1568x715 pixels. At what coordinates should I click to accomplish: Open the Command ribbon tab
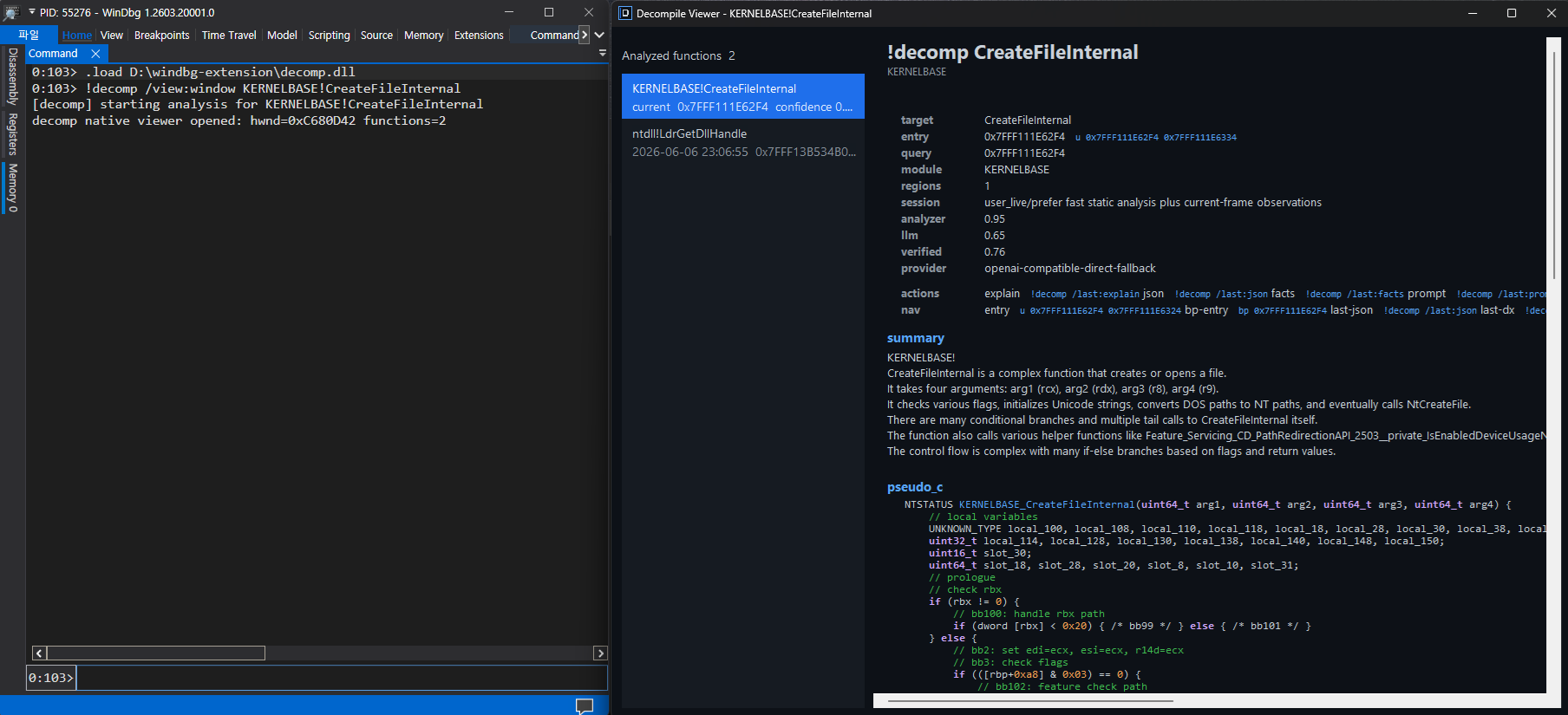[x=554, y=35]
